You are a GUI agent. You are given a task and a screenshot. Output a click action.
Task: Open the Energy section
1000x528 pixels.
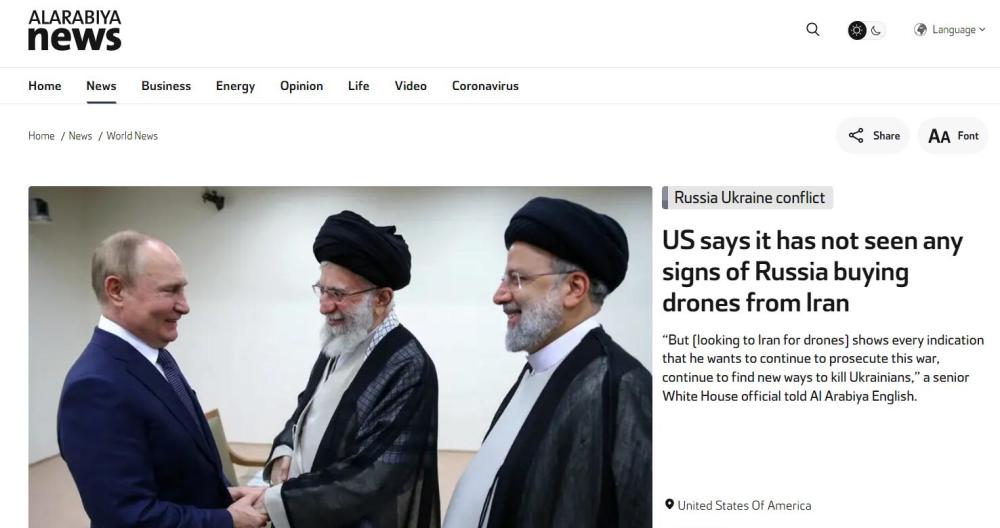(235, 86)
